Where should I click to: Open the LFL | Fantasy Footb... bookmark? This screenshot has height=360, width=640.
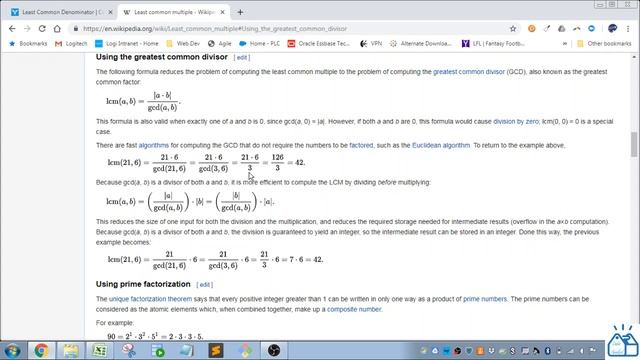tap(493, 44)
